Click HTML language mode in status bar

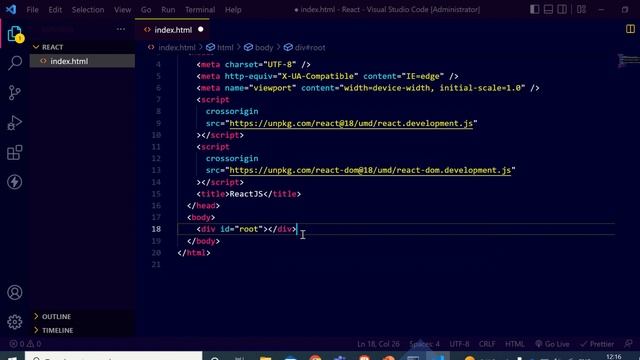tap(514, 344)
